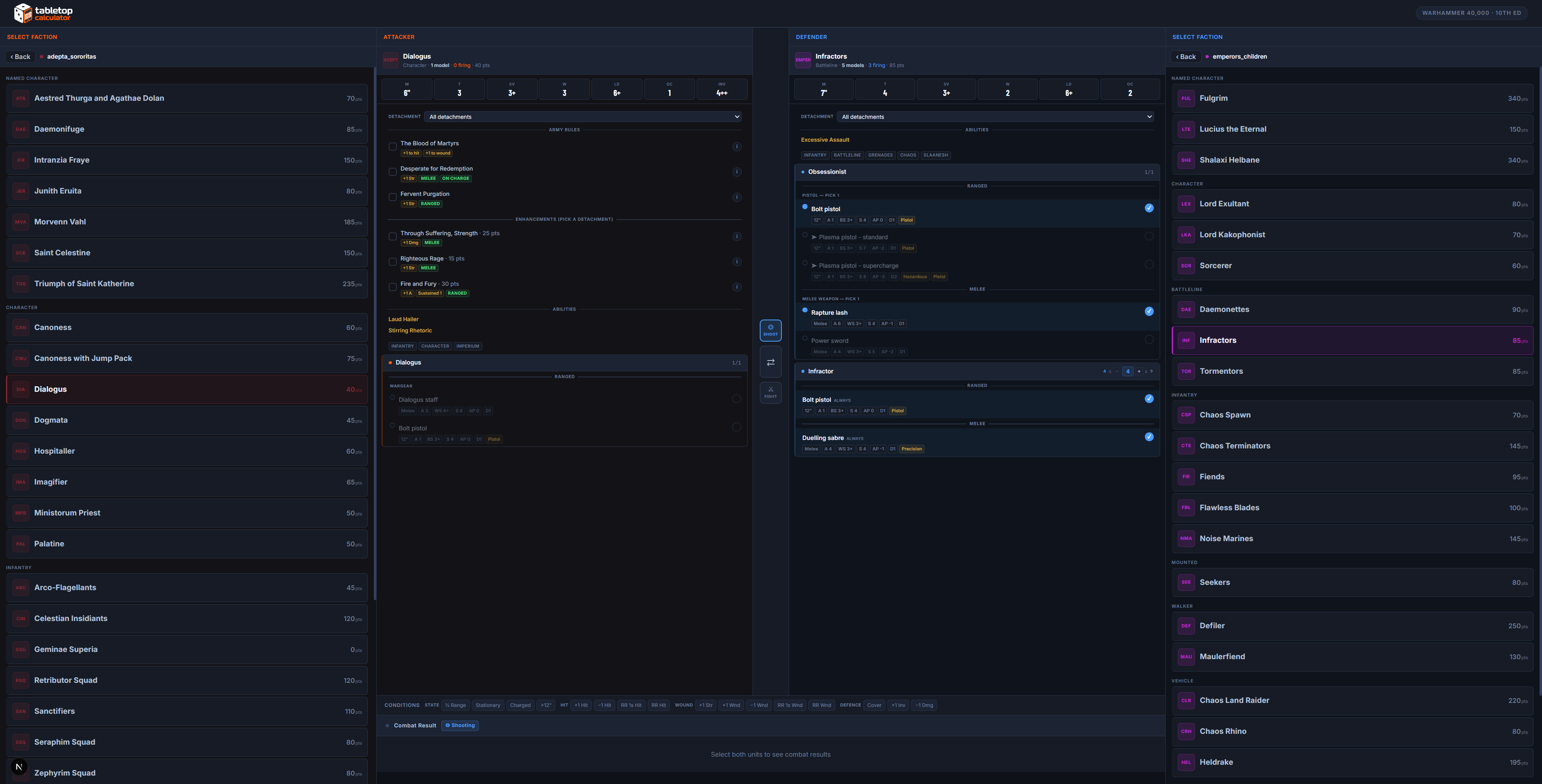This screenshot has height=784, width=1542.
Task: Click the Fight crossed-swords icon button
Action: [771, 393]
